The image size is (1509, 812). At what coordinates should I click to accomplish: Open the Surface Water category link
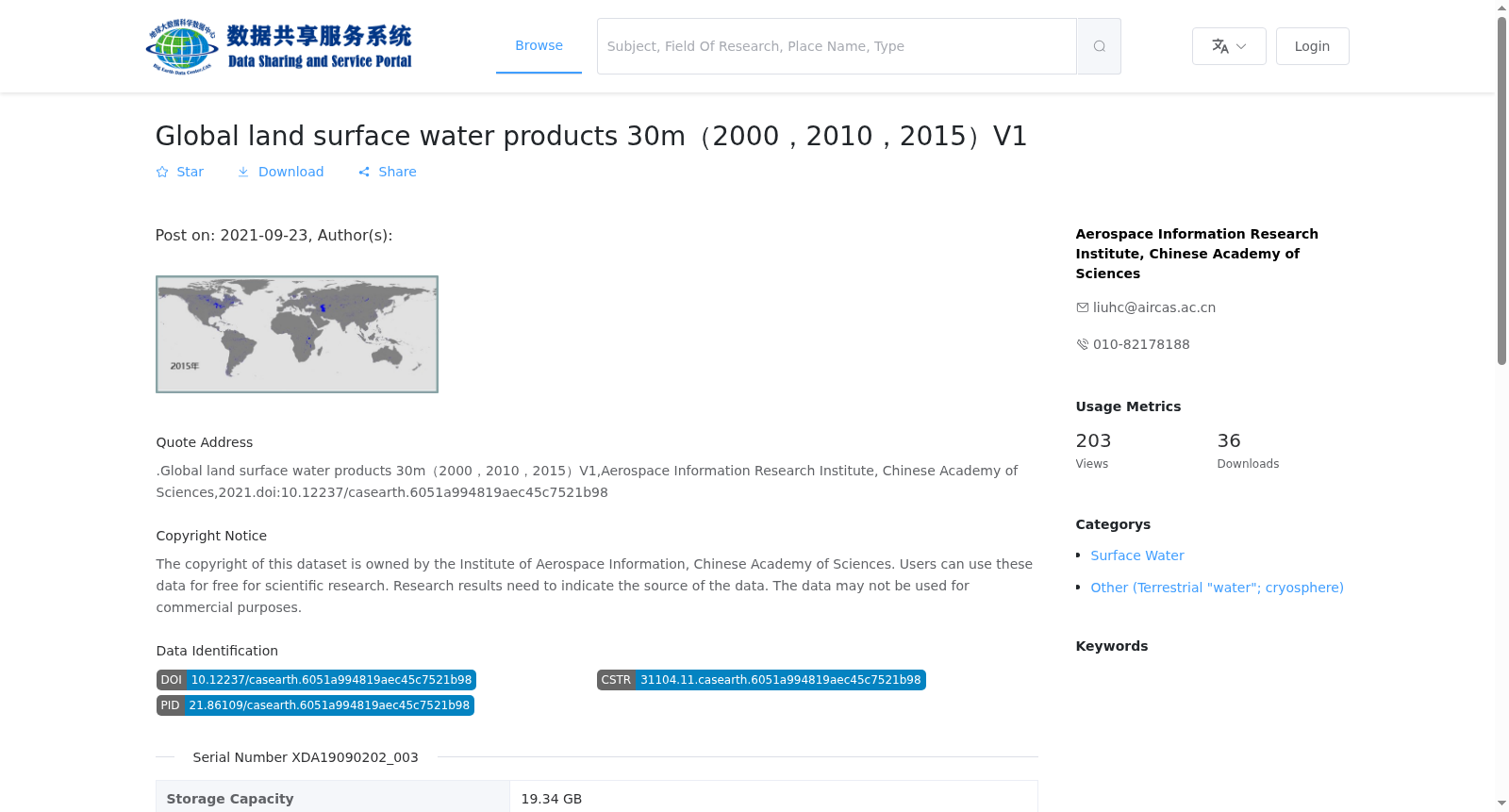[1137, 555]
